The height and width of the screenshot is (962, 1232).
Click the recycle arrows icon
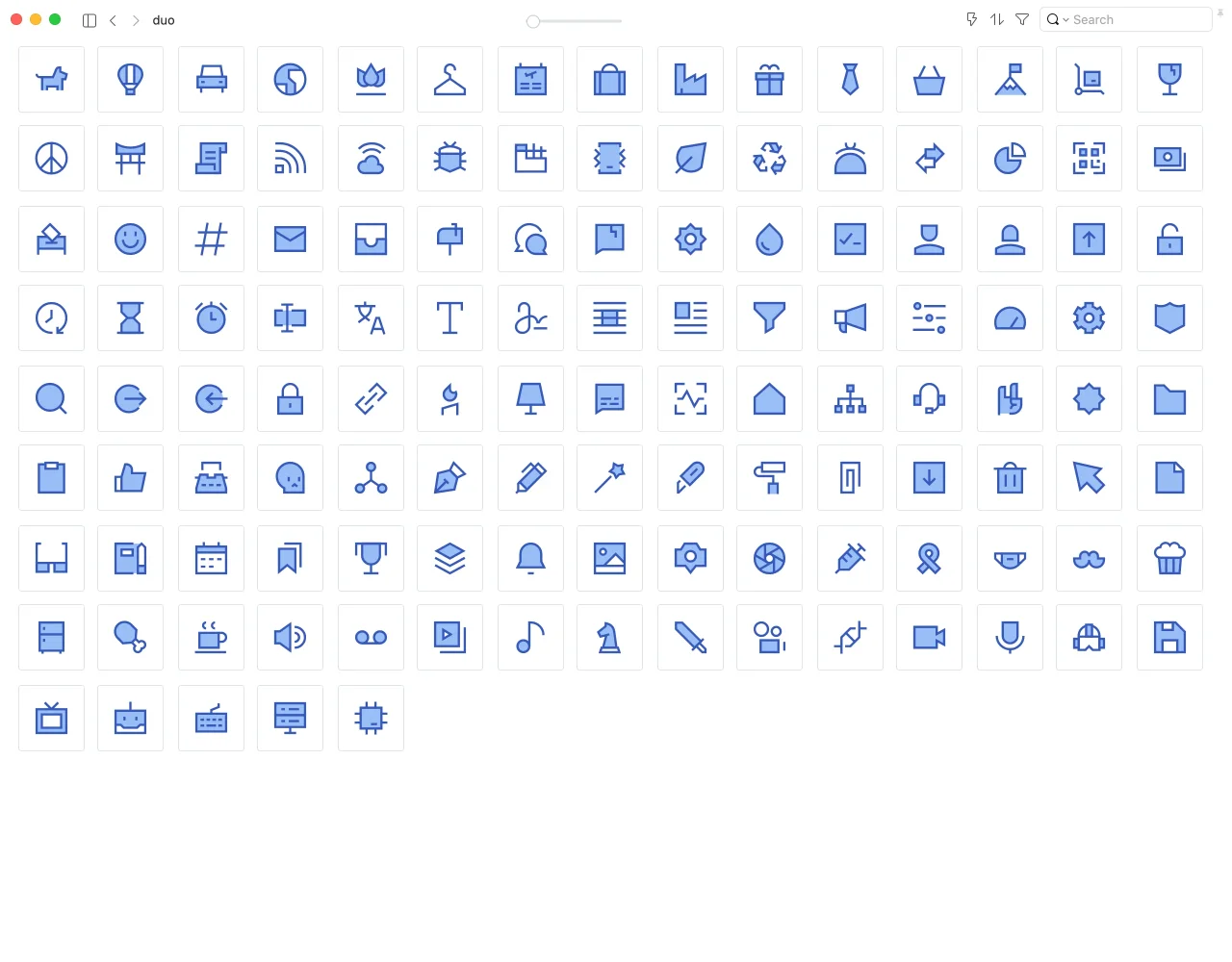769,159
